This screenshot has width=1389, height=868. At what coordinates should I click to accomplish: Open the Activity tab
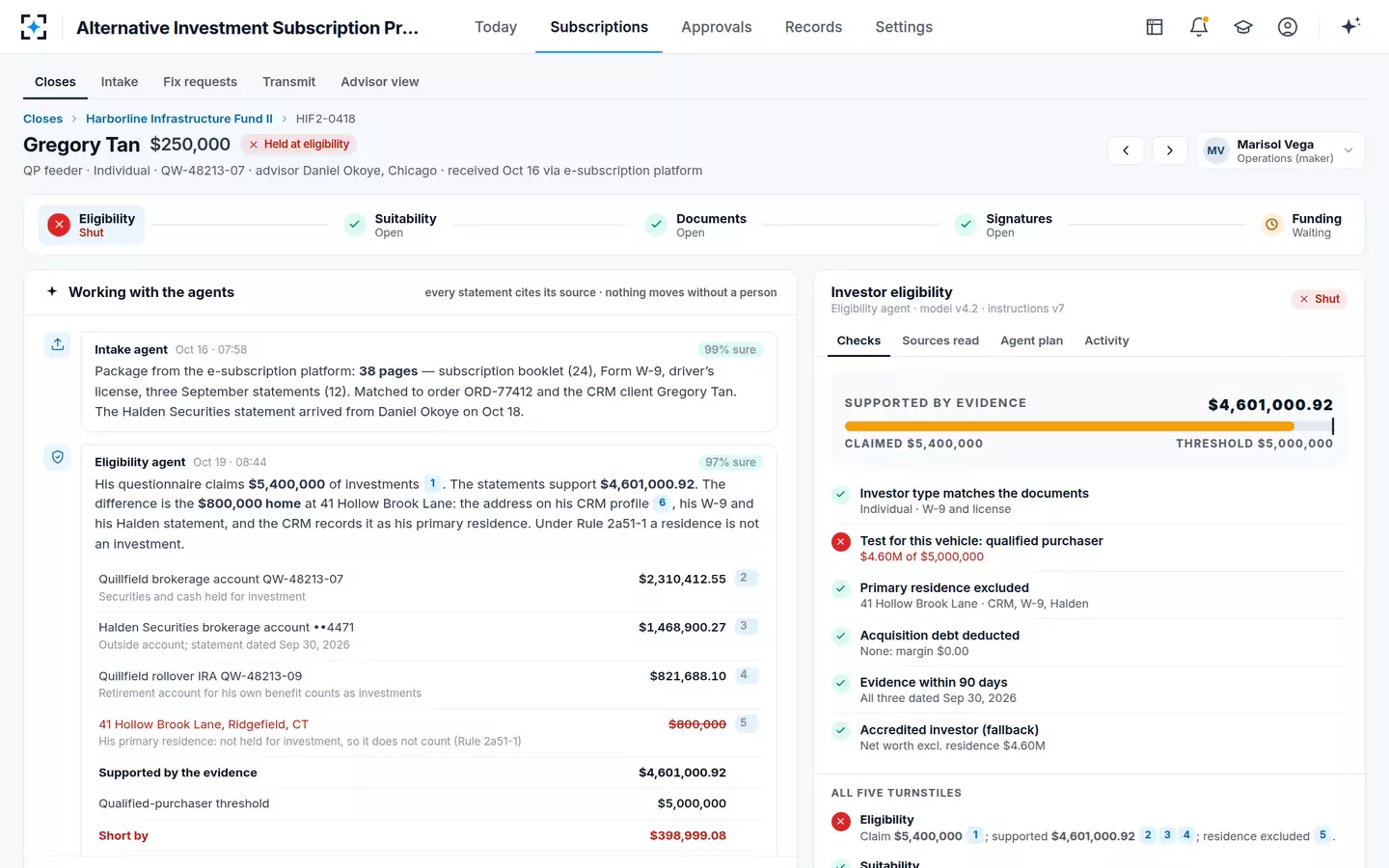[x=1106, y=340]
